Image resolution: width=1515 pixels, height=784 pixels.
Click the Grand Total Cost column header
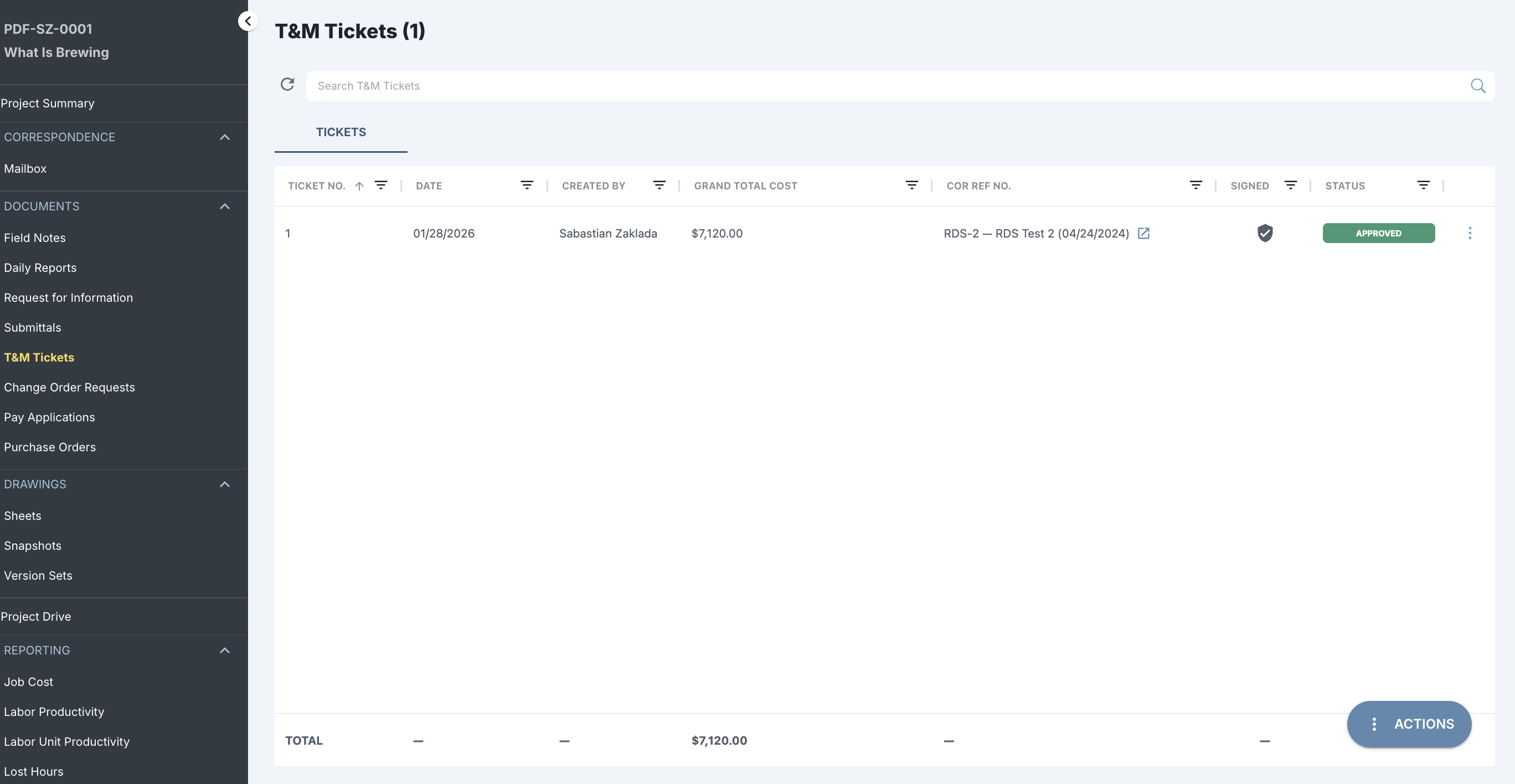[x=746, y=186]
